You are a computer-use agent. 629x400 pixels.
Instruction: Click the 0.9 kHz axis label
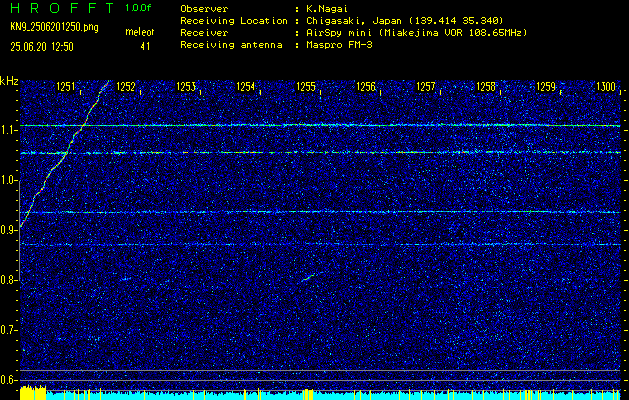[7, 230]
